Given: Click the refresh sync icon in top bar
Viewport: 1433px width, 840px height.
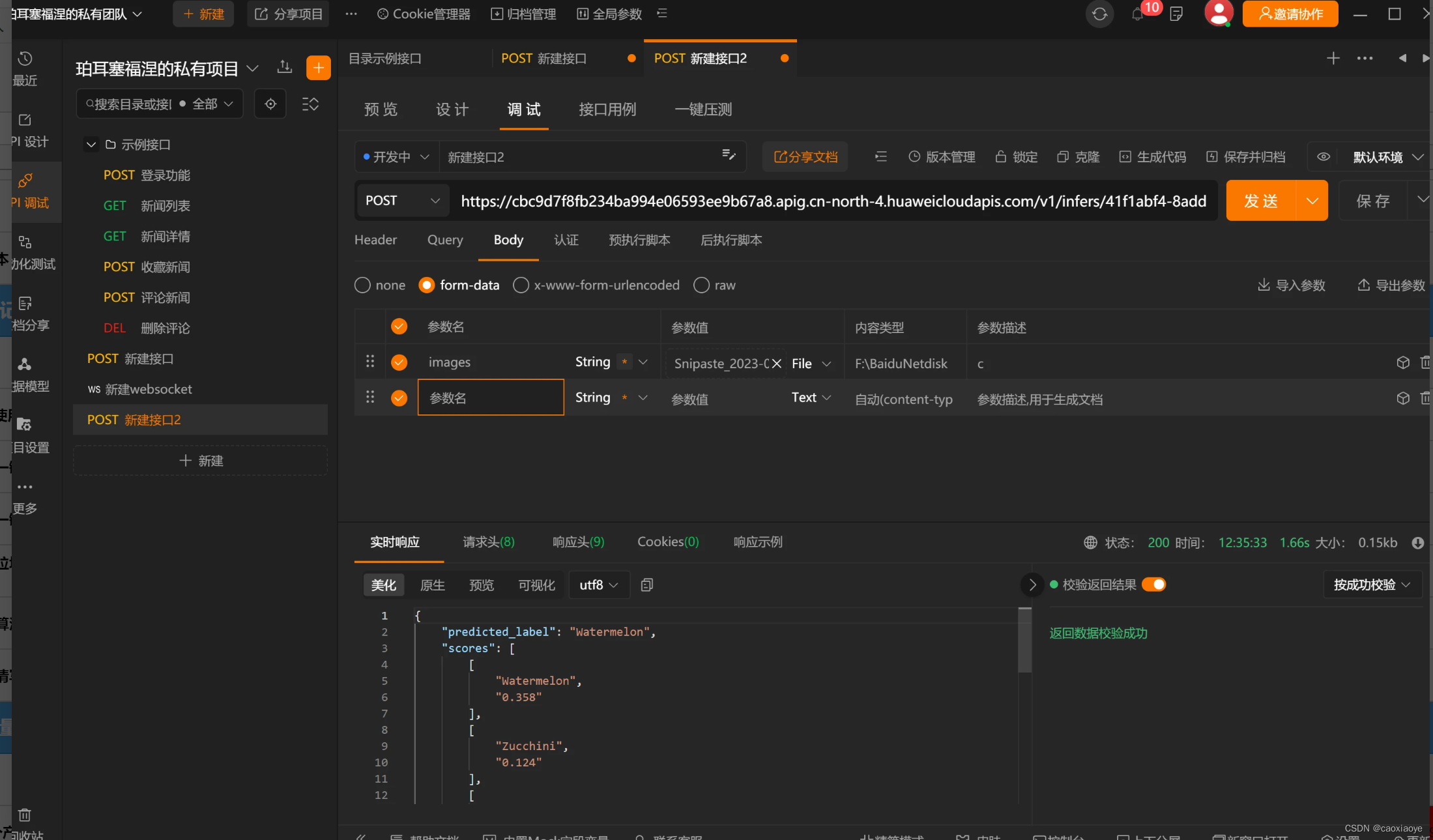Looking at the screenshot, I should (x=1099, y=14).
